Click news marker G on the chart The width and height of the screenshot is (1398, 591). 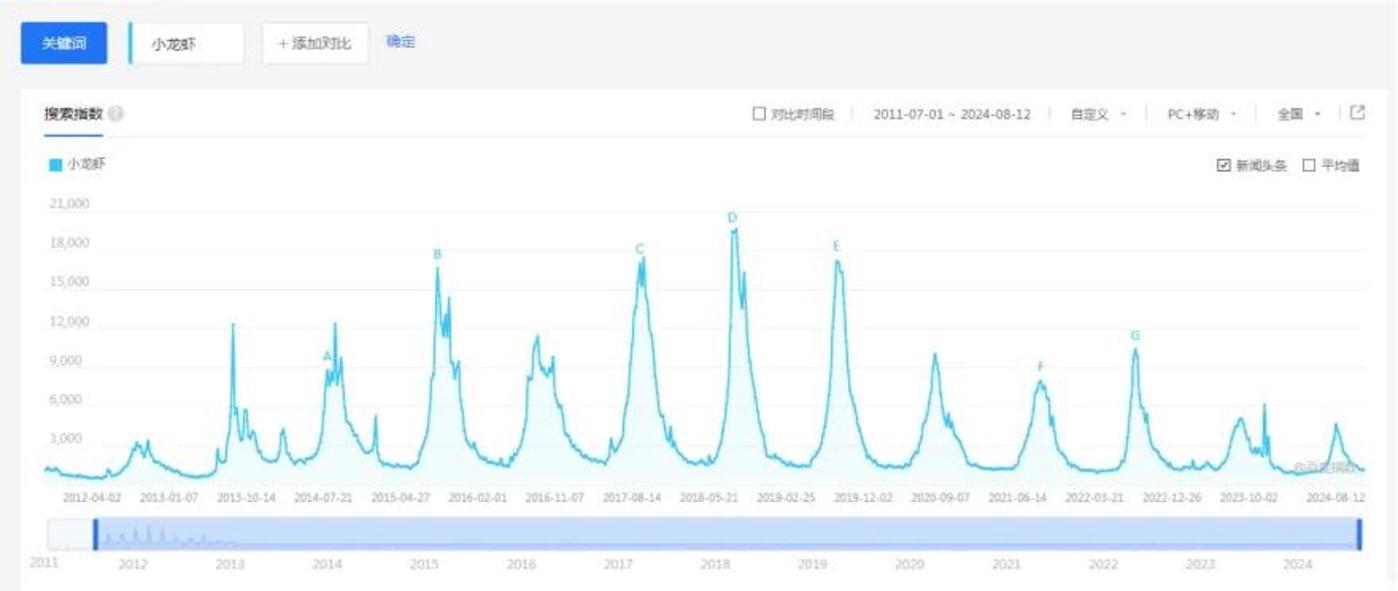1135,336
